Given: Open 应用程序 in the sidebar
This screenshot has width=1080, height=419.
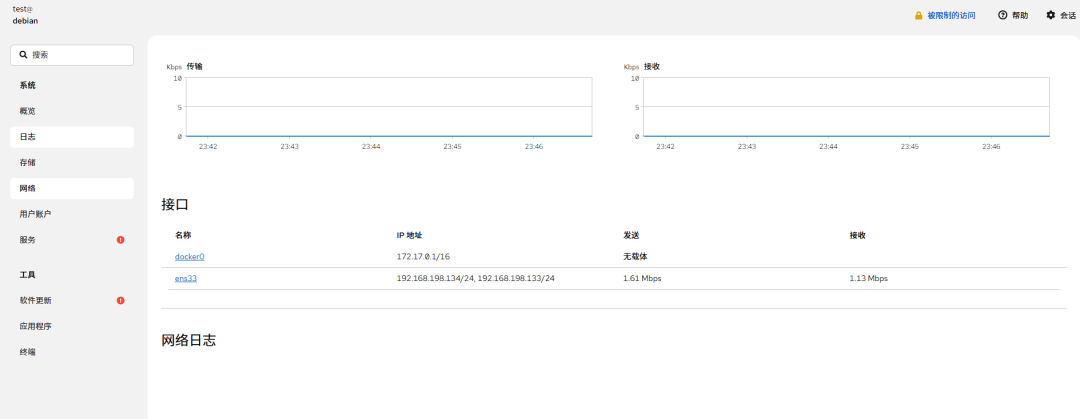Looking at the screenshot, I should [72, 326].
